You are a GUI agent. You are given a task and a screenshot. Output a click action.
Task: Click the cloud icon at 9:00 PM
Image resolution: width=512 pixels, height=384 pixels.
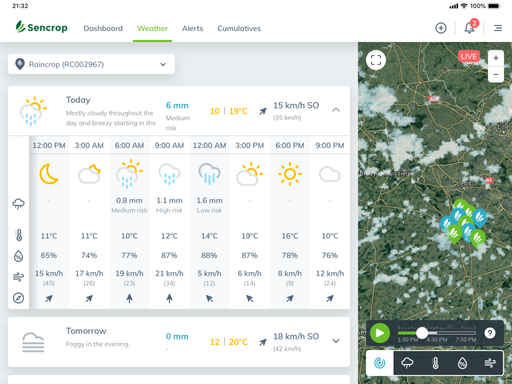click(330, 174)
